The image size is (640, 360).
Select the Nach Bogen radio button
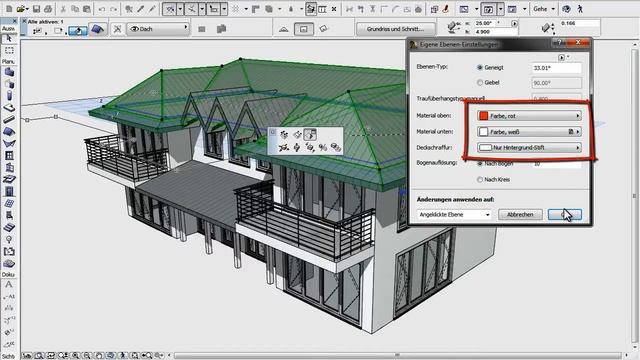click(480, 163)
